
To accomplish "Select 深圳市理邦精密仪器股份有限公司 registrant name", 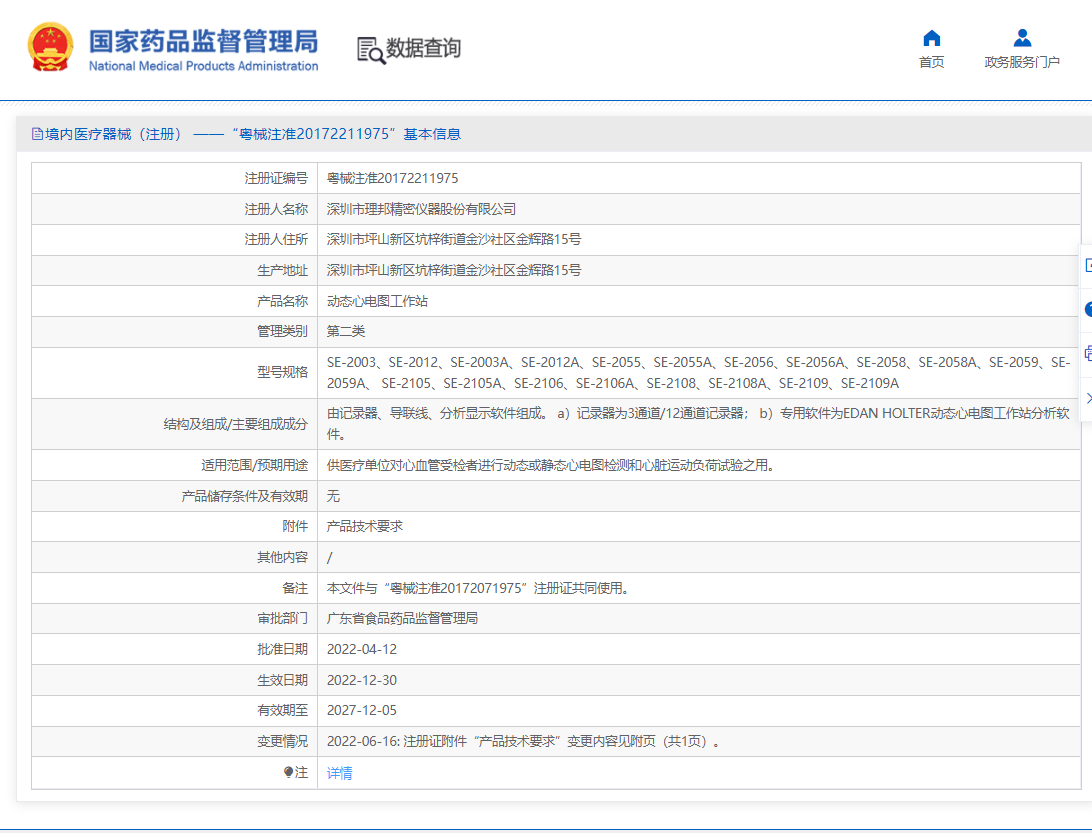I will 421,209.
